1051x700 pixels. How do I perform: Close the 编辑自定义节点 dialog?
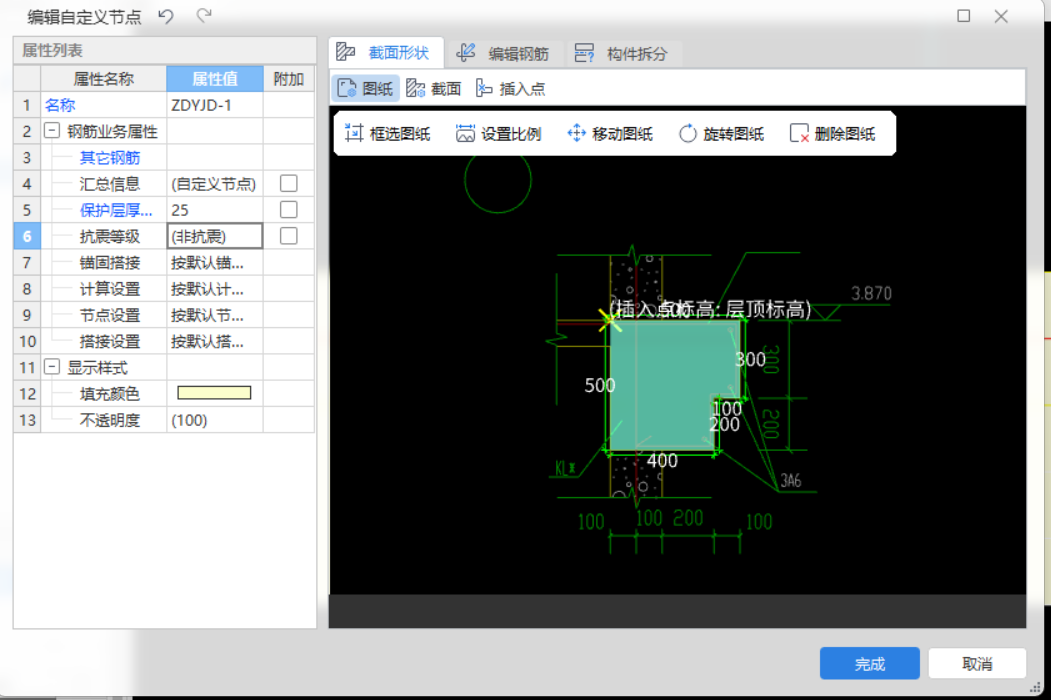tap(1001, 16)
